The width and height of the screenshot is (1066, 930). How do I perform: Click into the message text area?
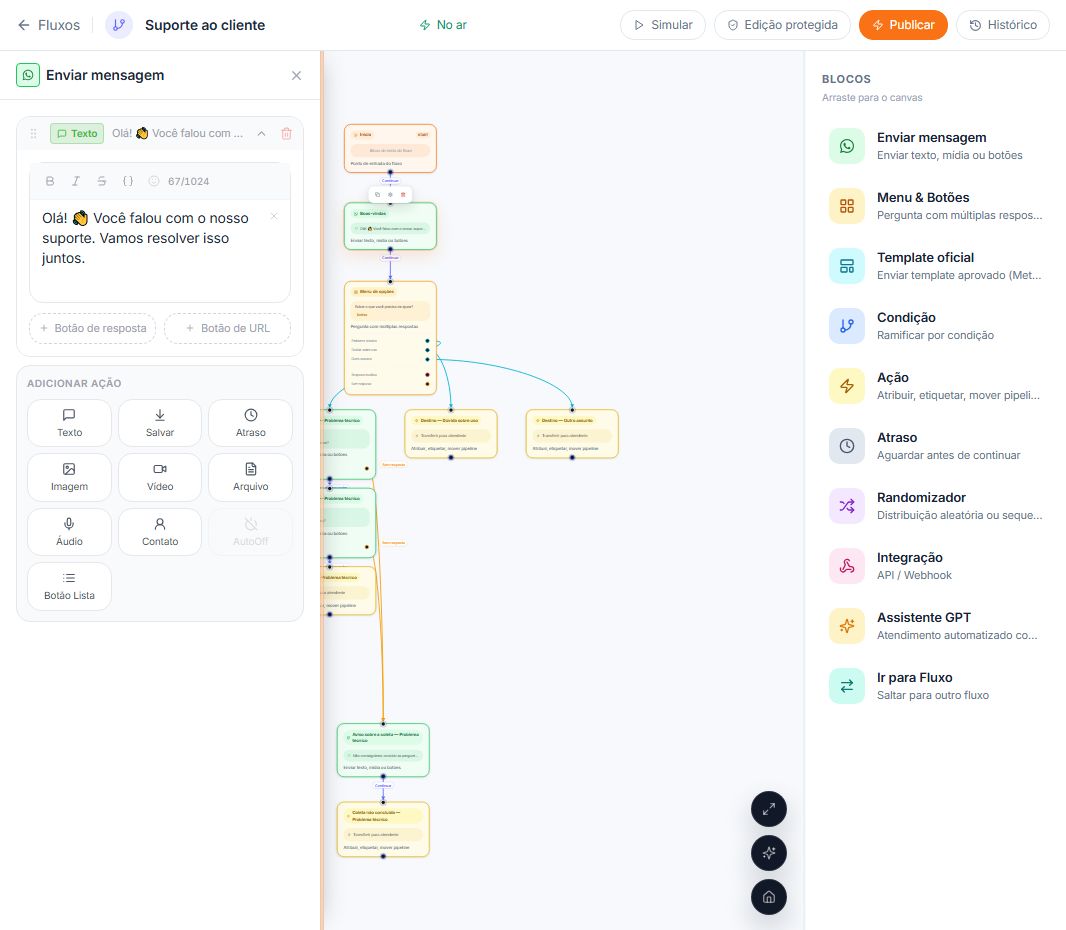(x=160, y=250)
